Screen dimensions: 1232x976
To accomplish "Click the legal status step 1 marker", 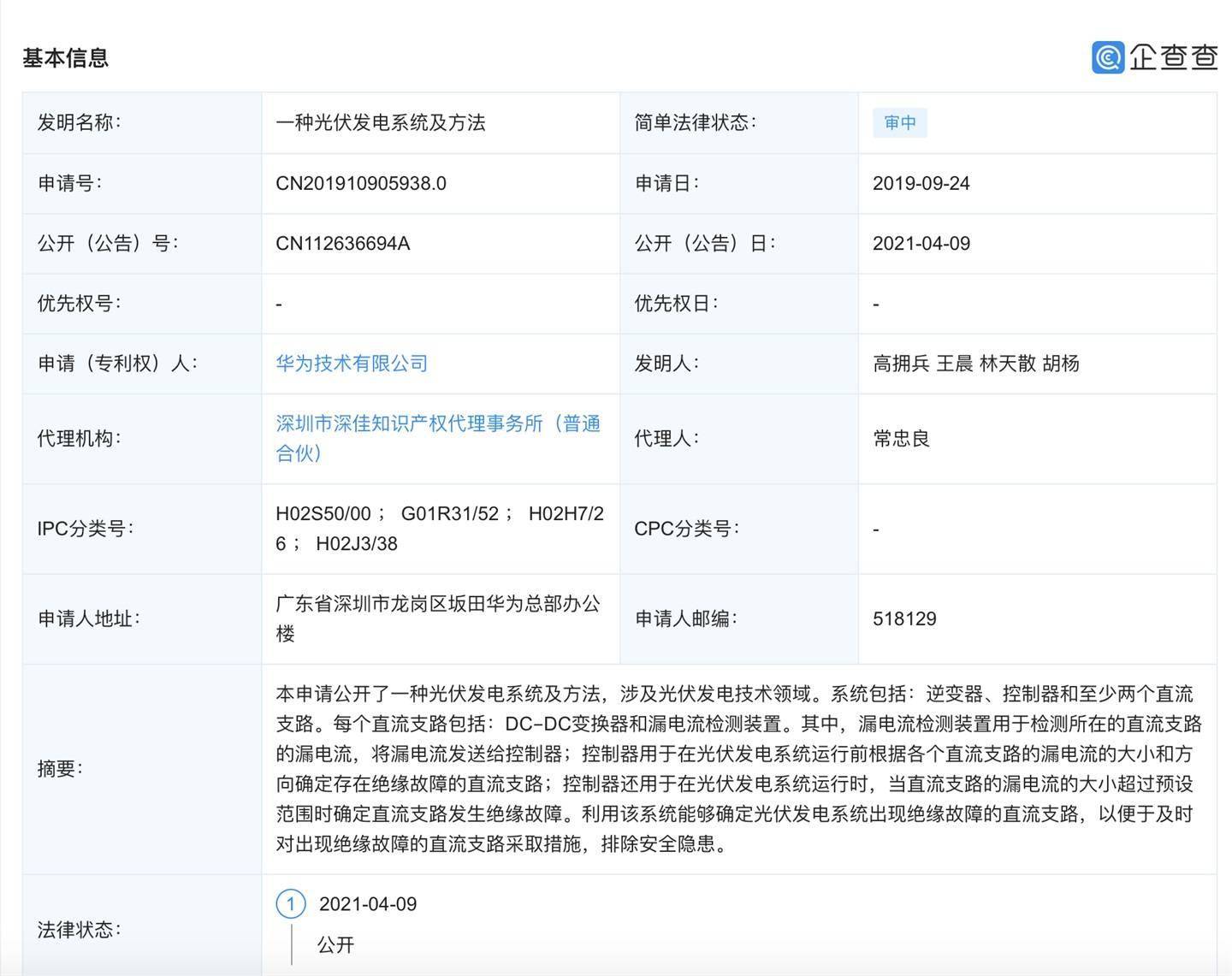I will tap(291, 904).
